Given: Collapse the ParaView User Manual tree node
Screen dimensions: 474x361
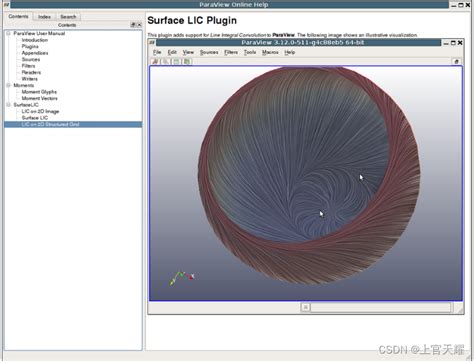Looking at the screenshot, I should coord(9,33).
